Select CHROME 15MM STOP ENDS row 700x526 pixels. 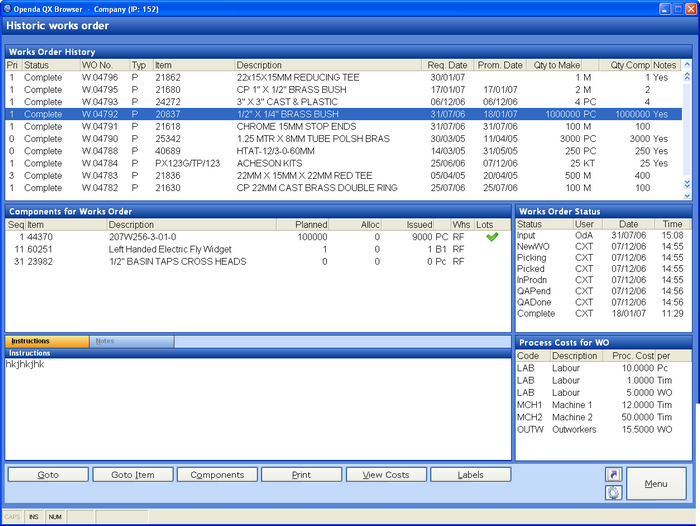[343, 126]
